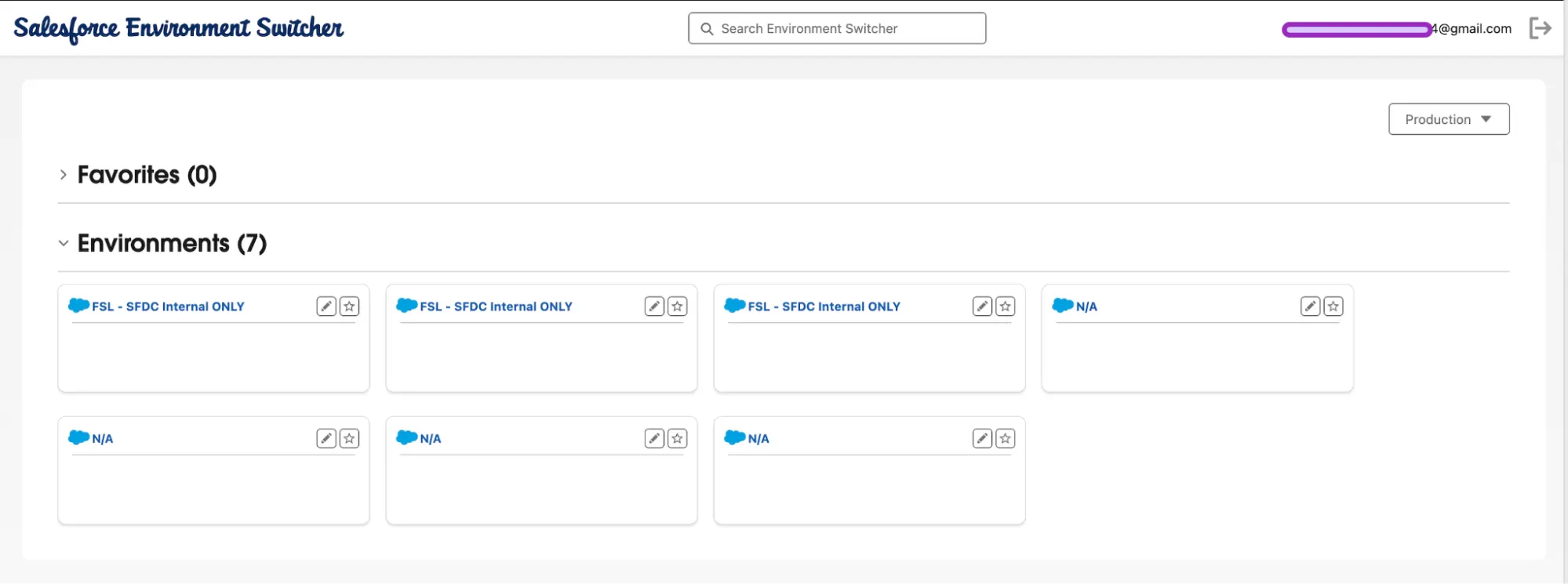This screenshot has width=1568, height=584.
Task: Focus the Search Environment Switcher field
Action: pyautogui.click(x=837, y=28)
